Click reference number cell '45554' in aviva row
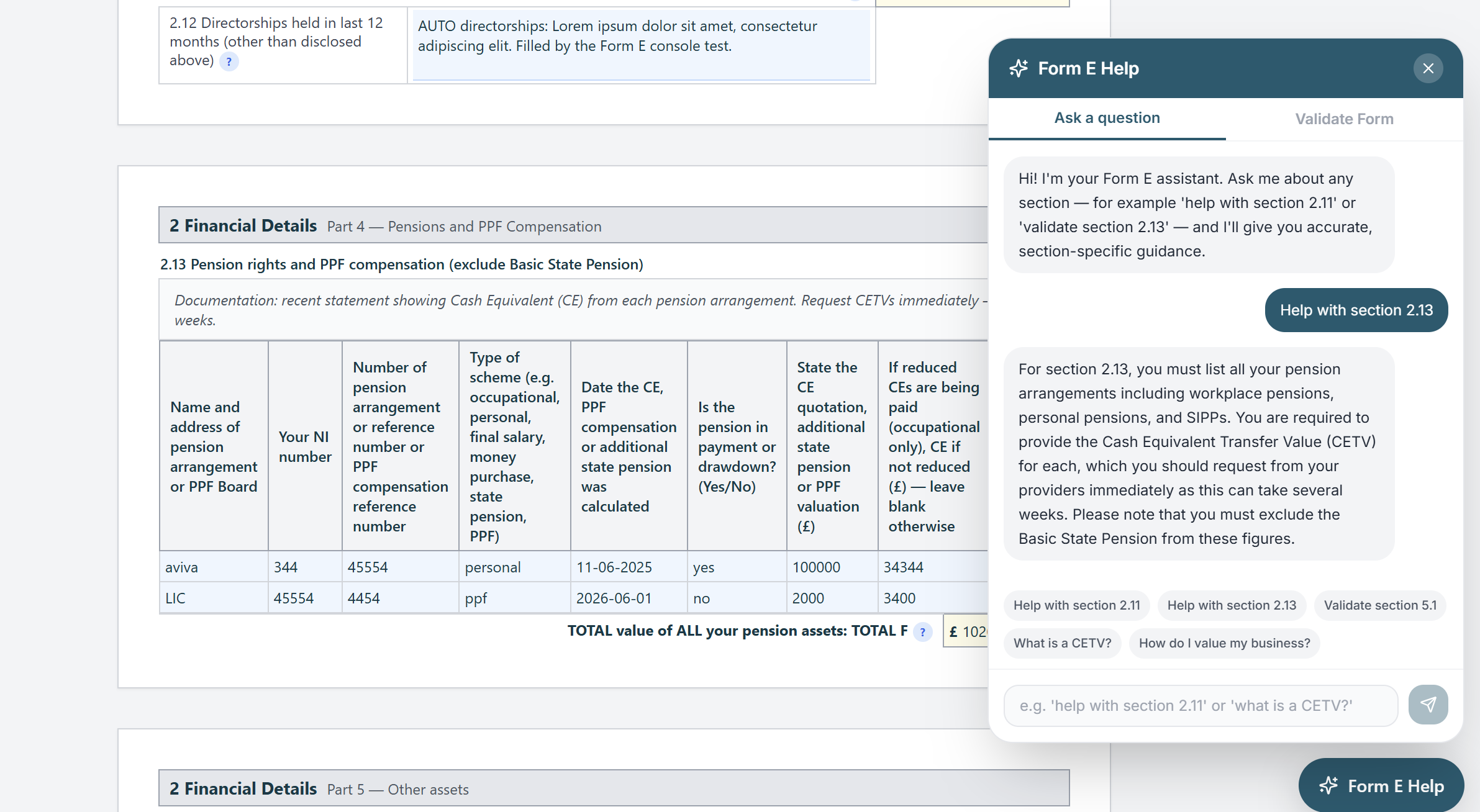This screenshot has height=812, width=1480. coord(401,567)
